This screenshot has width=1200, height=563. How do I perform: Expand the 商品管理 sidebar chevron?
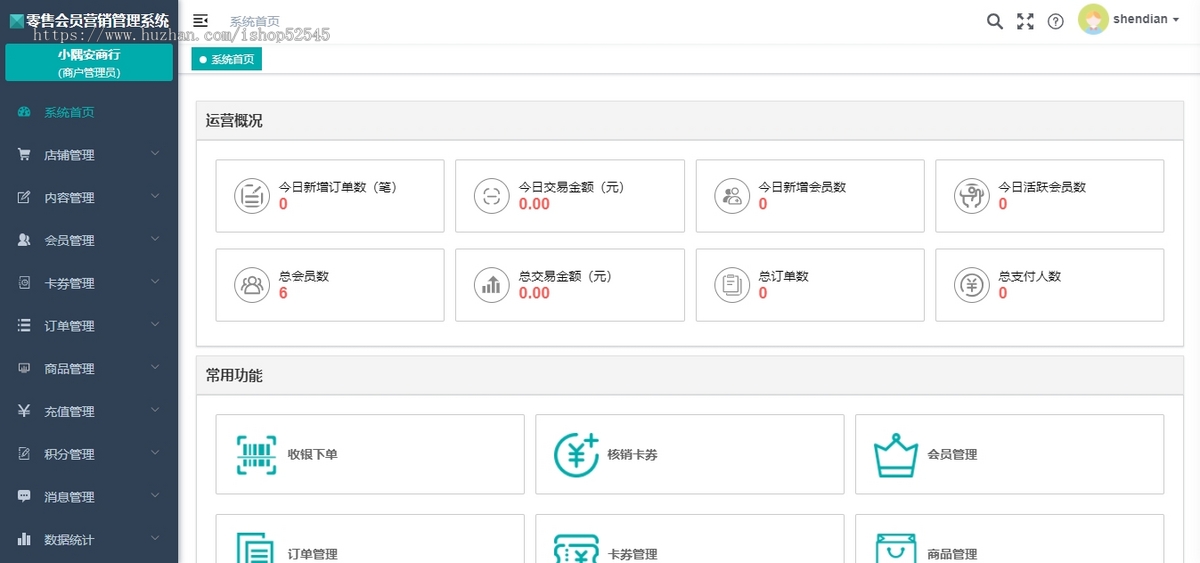155,368
